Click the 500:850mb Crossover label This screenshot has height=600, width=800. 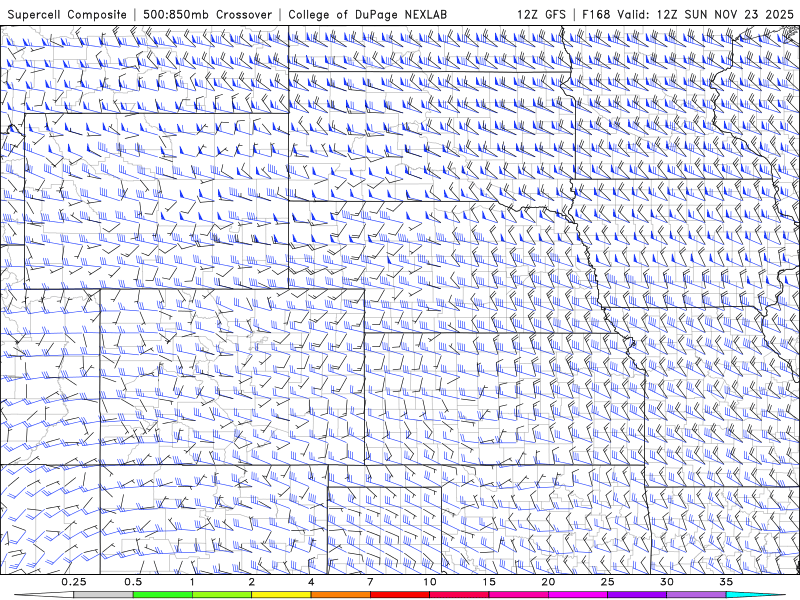[x=208, y=14]
